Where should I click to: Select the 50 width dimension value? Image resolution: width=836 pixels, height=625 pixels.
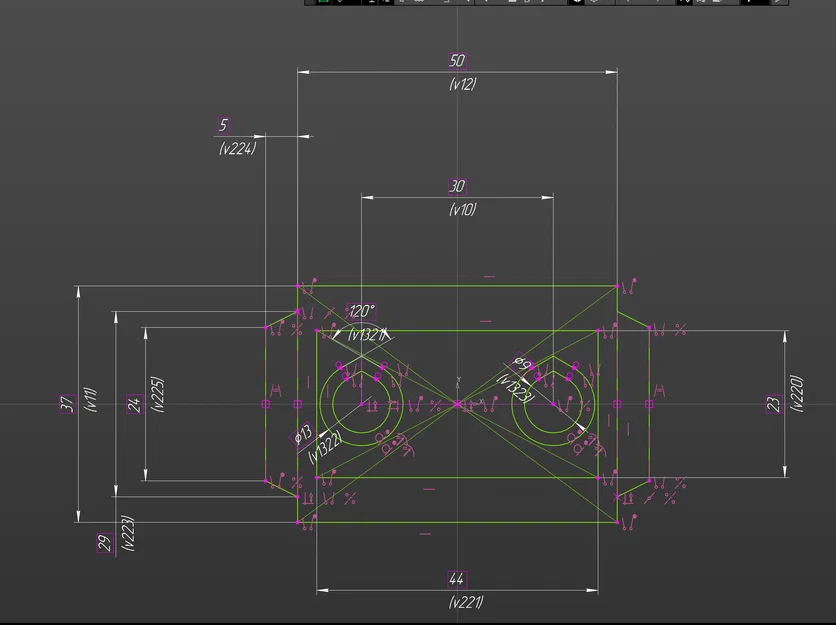(457, 60)
